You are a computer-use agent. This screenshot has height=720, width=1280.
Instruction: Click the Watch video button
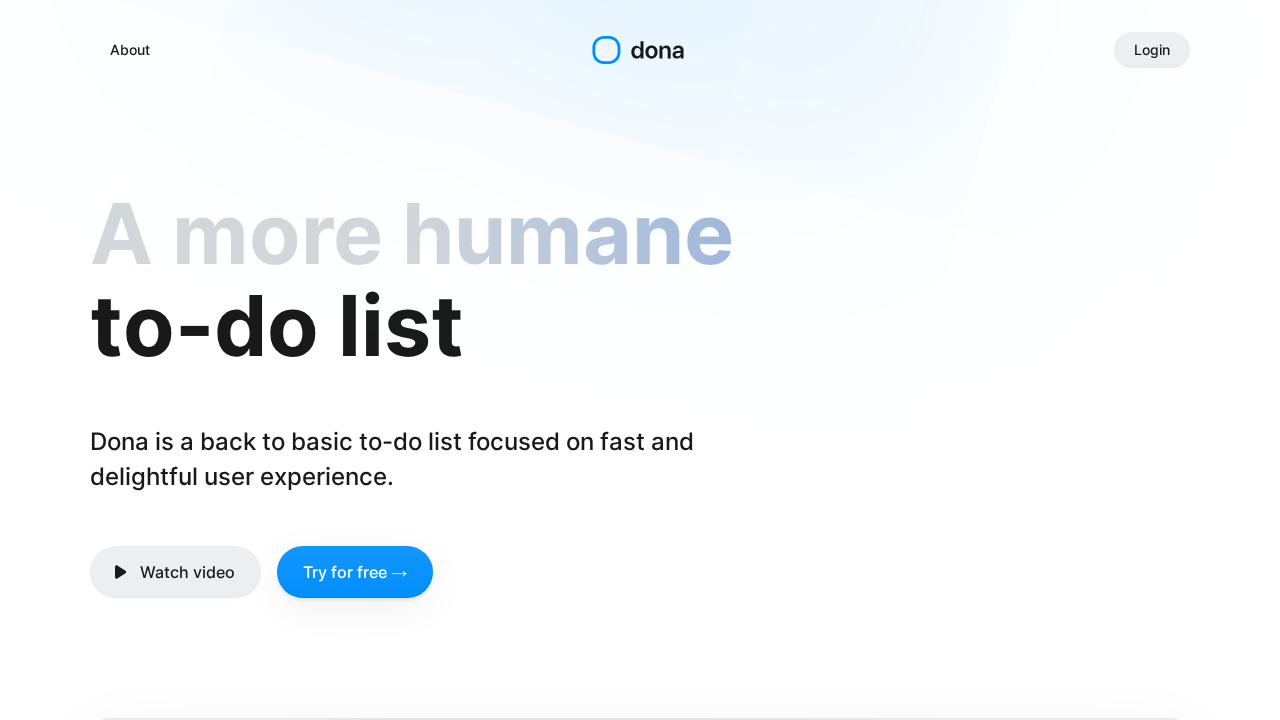(x=175, y=572)
